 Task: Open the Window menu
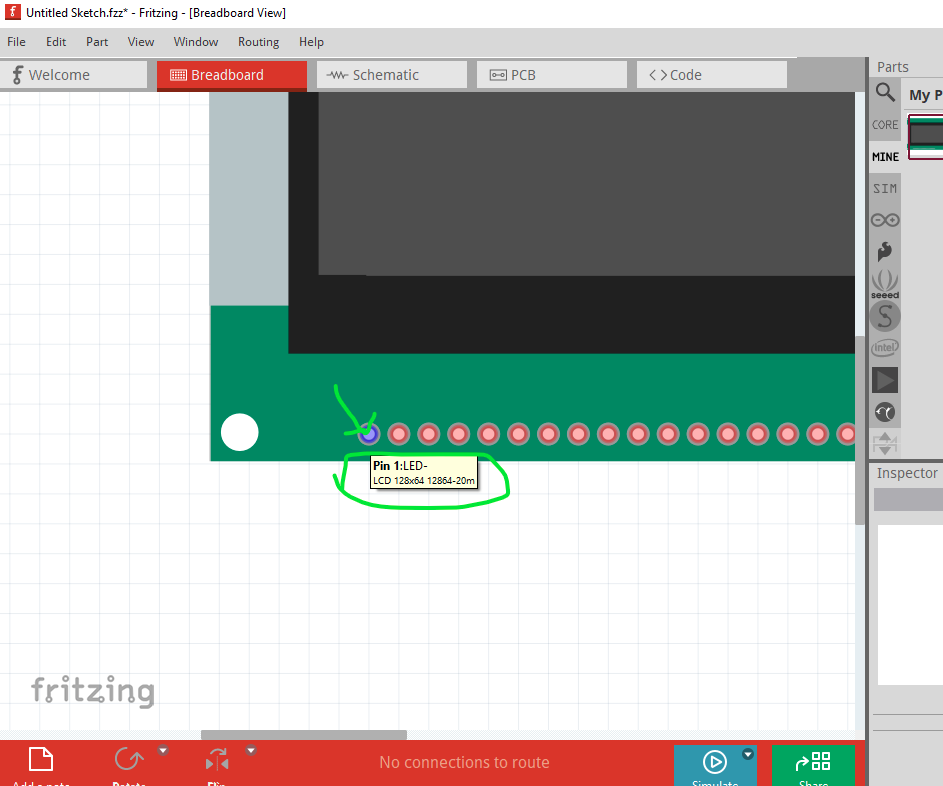195,41
